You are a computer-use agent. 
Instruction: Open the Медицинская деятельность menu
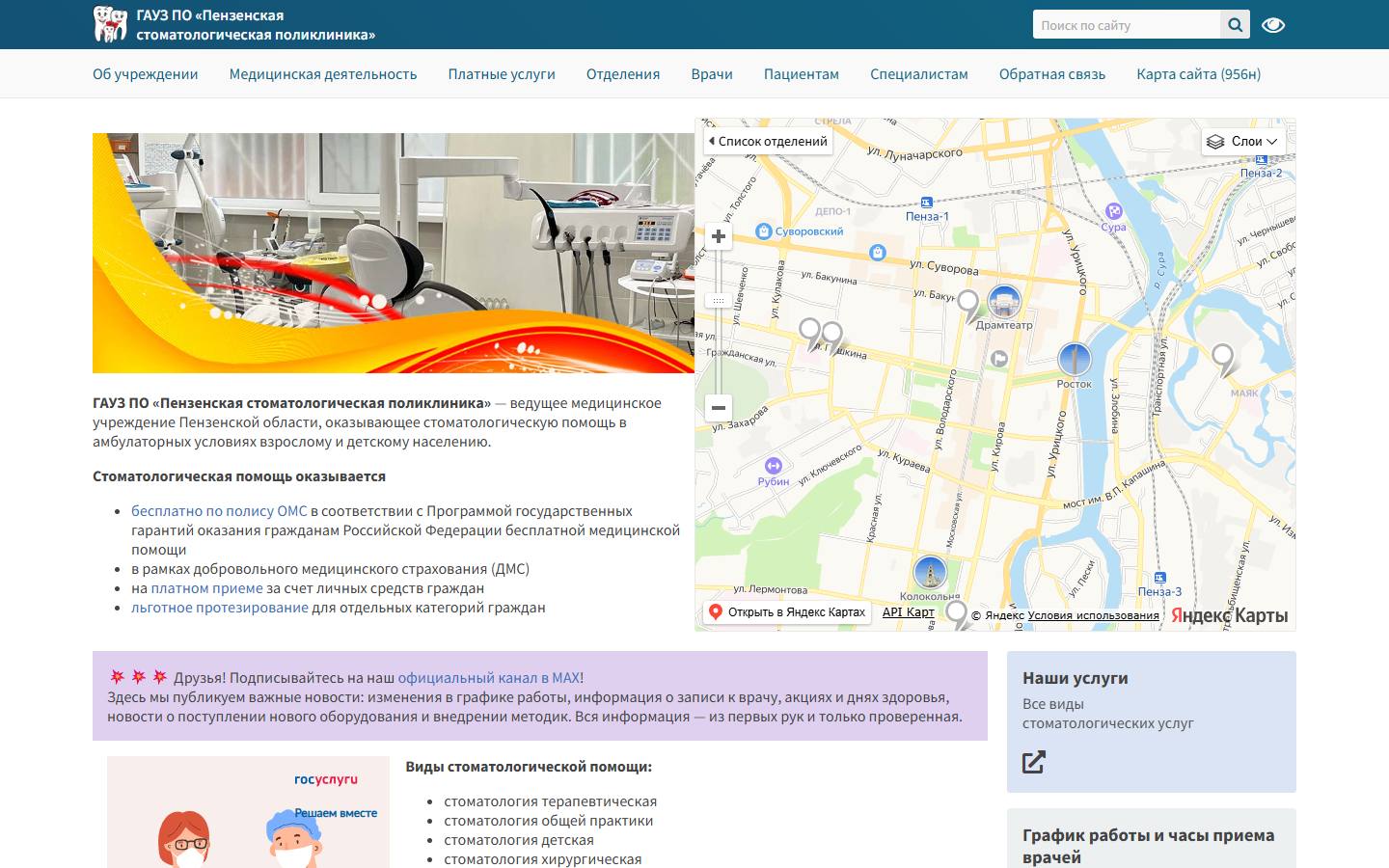[323, 74]
